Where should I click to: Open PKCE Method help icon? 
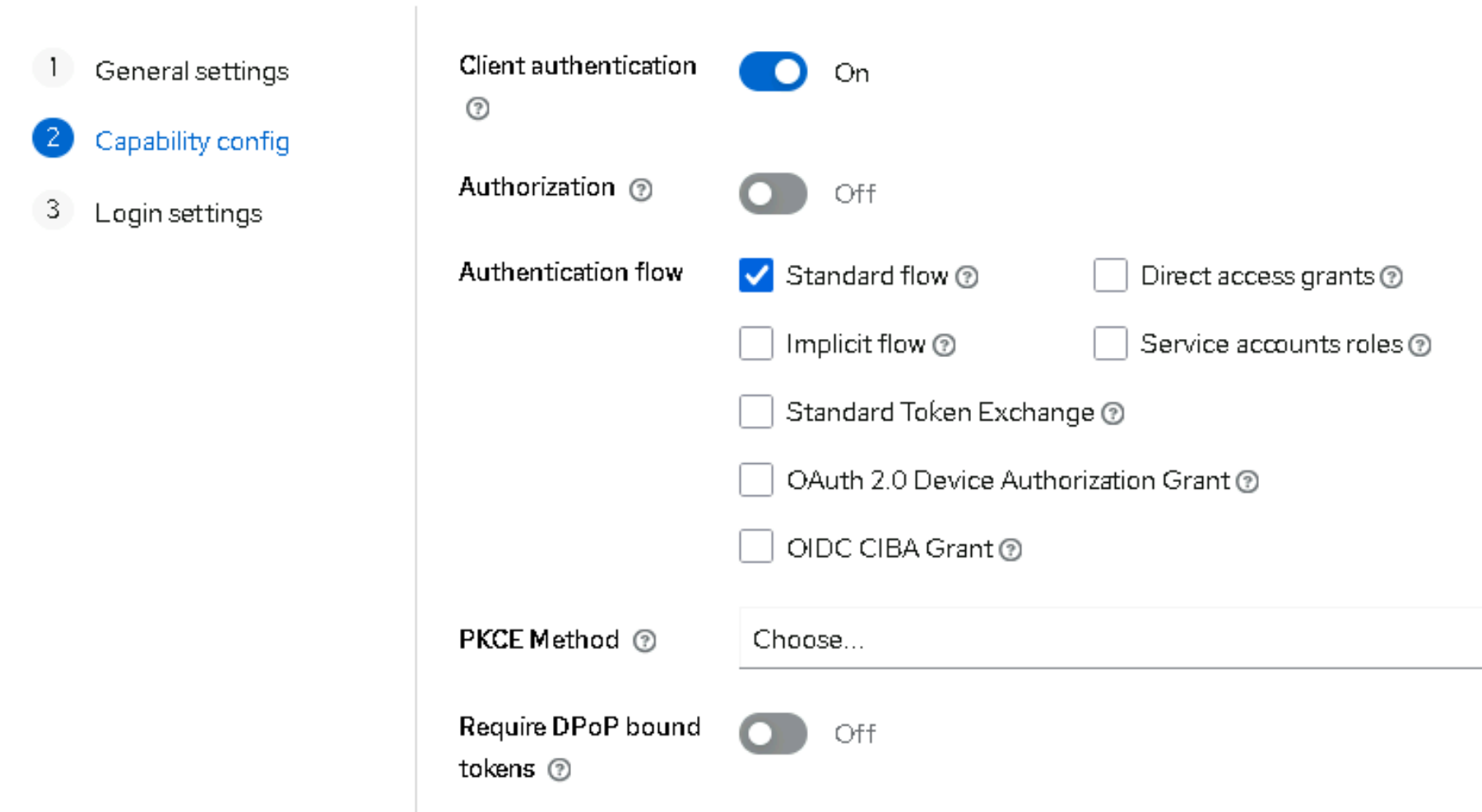coord(644,641)
